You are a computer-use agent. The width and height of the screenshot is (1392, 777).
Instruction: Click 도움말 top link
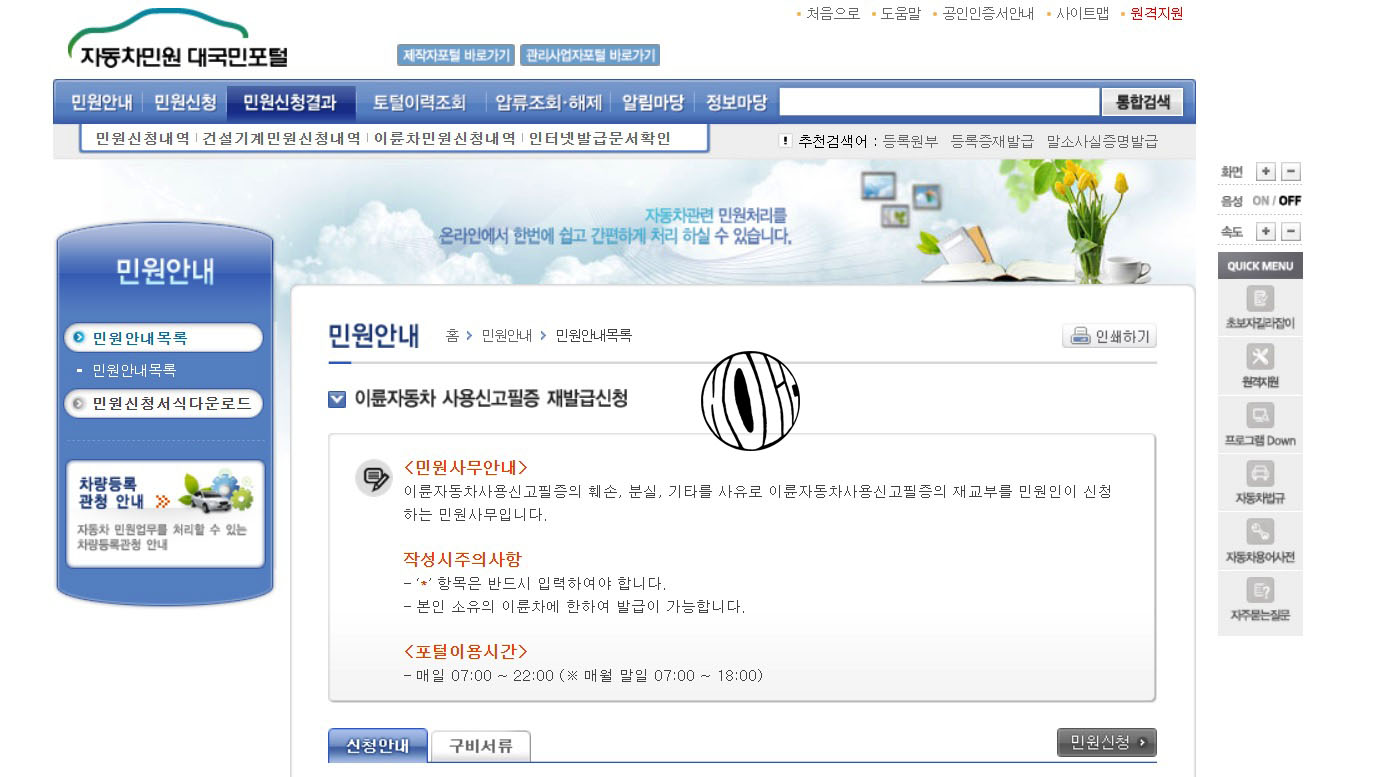tap(900, 13)
